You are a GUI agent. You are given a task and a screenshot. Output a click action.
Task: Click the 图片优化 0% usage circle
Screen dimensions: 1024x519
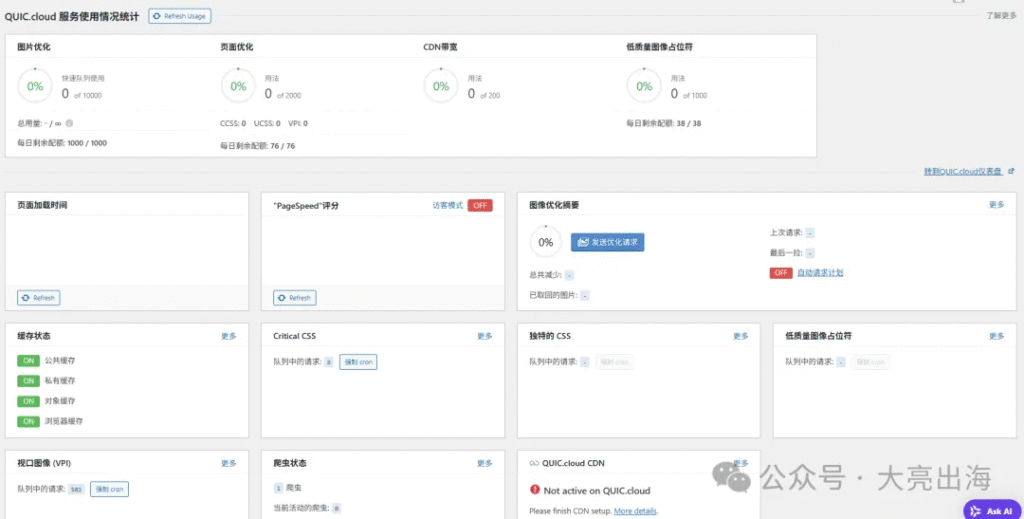(35, 86)
